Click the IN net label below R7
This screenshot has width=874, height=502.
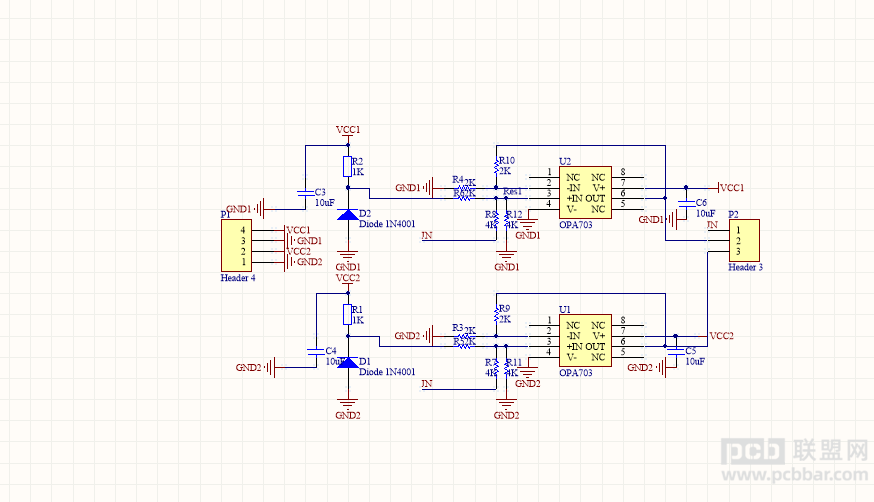[x=426, y=384]
